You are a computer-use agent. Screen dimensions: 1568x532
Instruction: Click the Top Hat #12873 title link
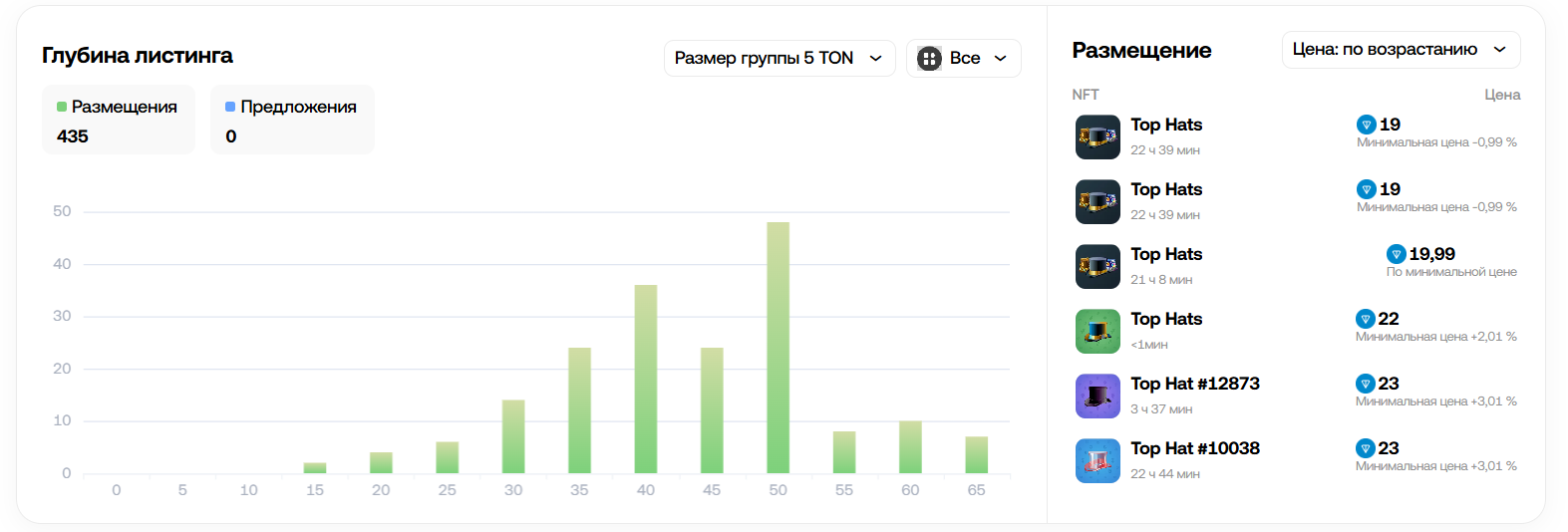pyautogui.click(x=1194, y=384)
